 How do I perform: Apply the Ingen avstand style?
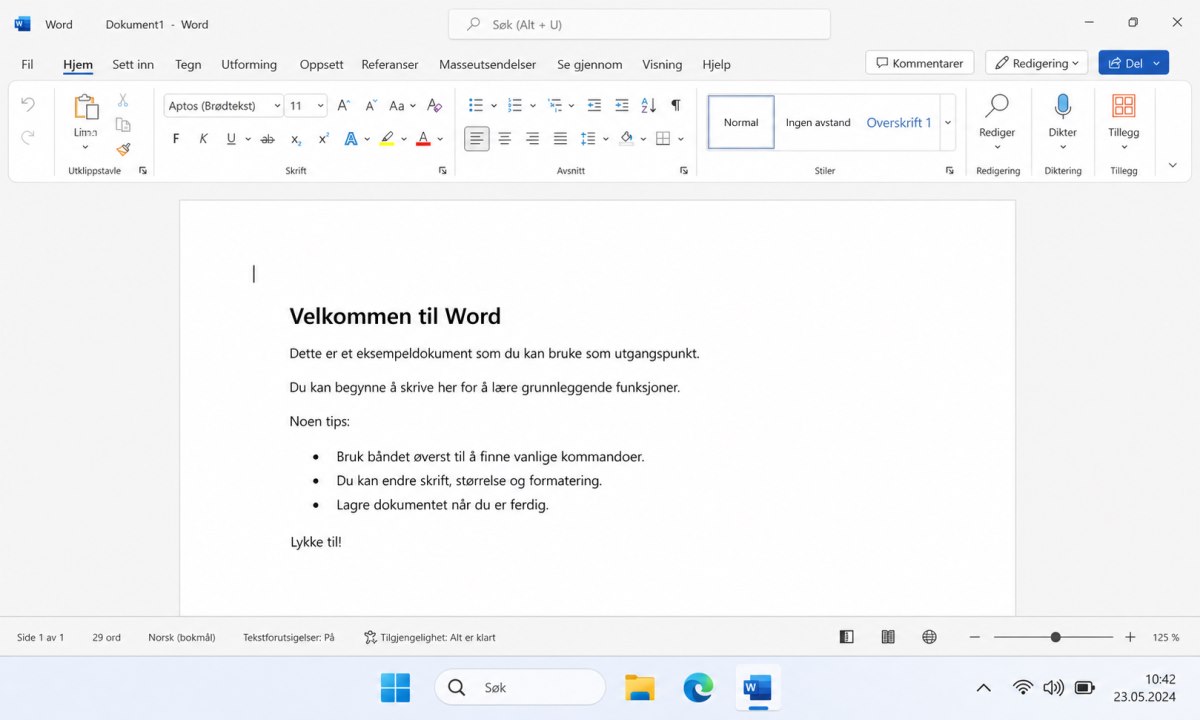[818, 122]
